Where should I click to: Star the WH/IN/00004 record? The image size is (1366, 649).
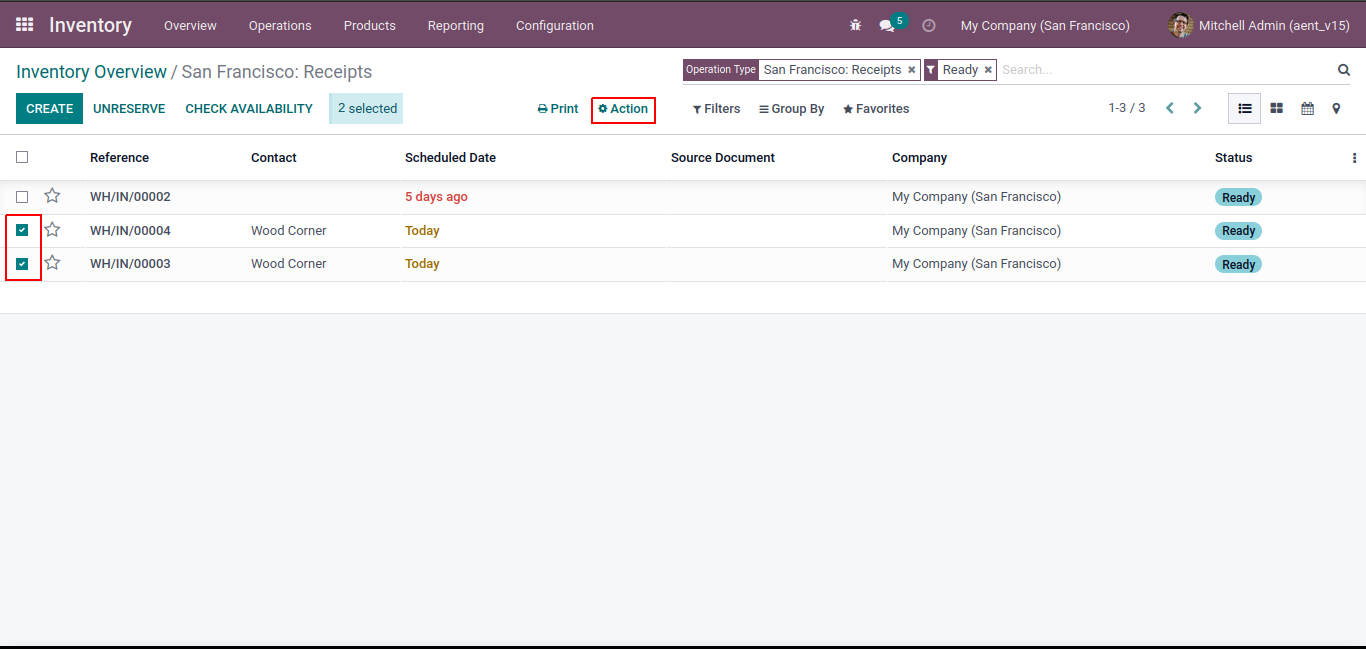[52, 230]
